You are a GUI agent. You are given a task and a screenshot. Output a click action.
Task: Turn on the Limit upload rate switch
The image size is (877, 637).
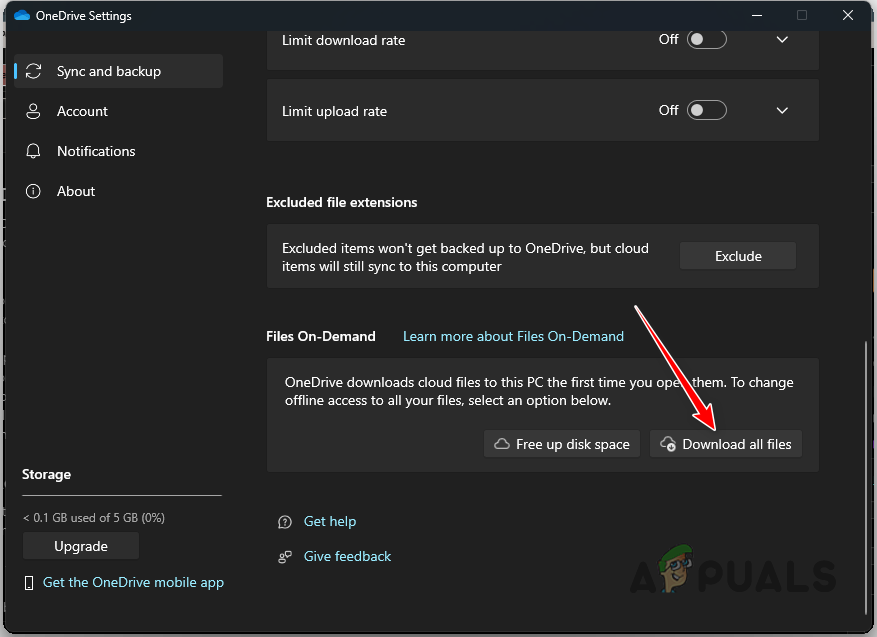point(707,110)
